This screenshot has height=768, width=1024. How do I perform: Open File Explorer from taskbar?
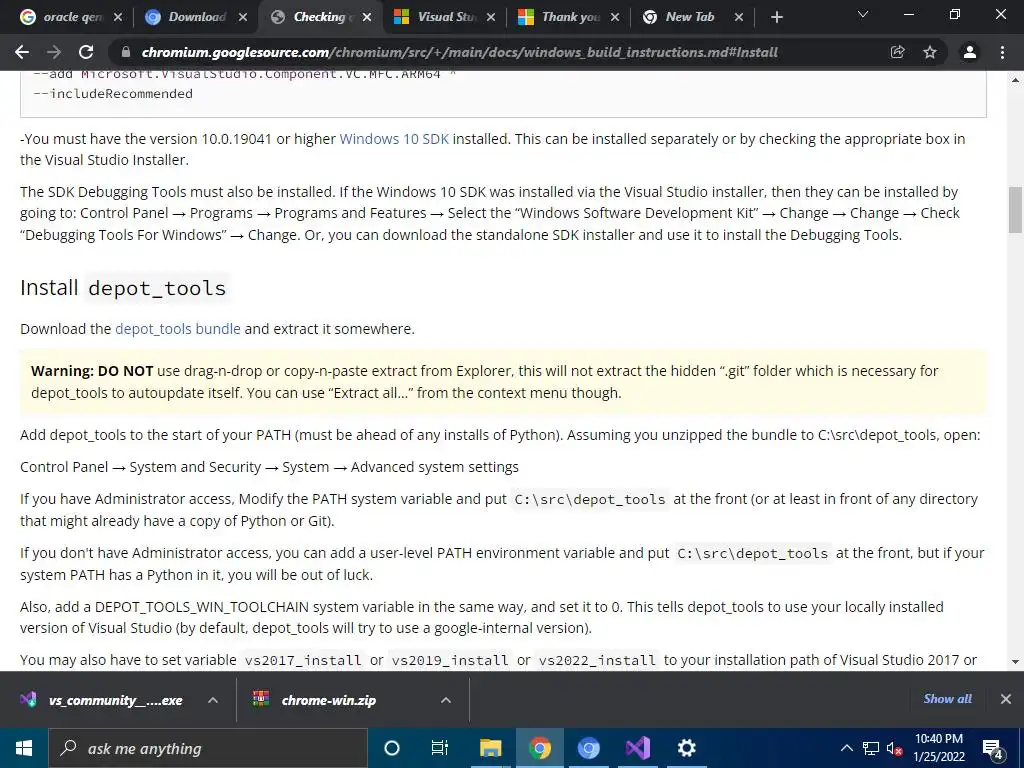pyautogui.click(x=490, y=748)
